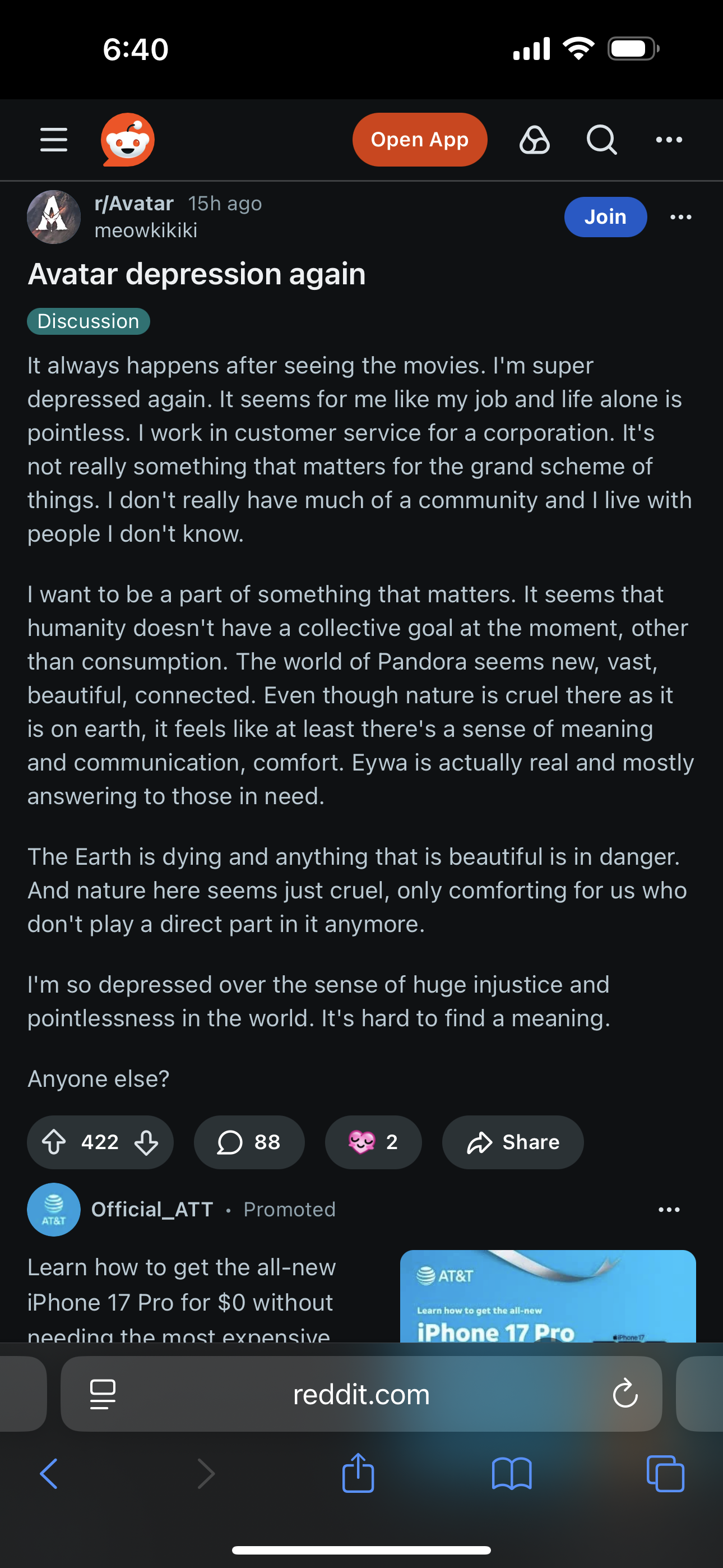Select the Discussion flair tag
This screenshot has width=723, height=1568.
88,321
